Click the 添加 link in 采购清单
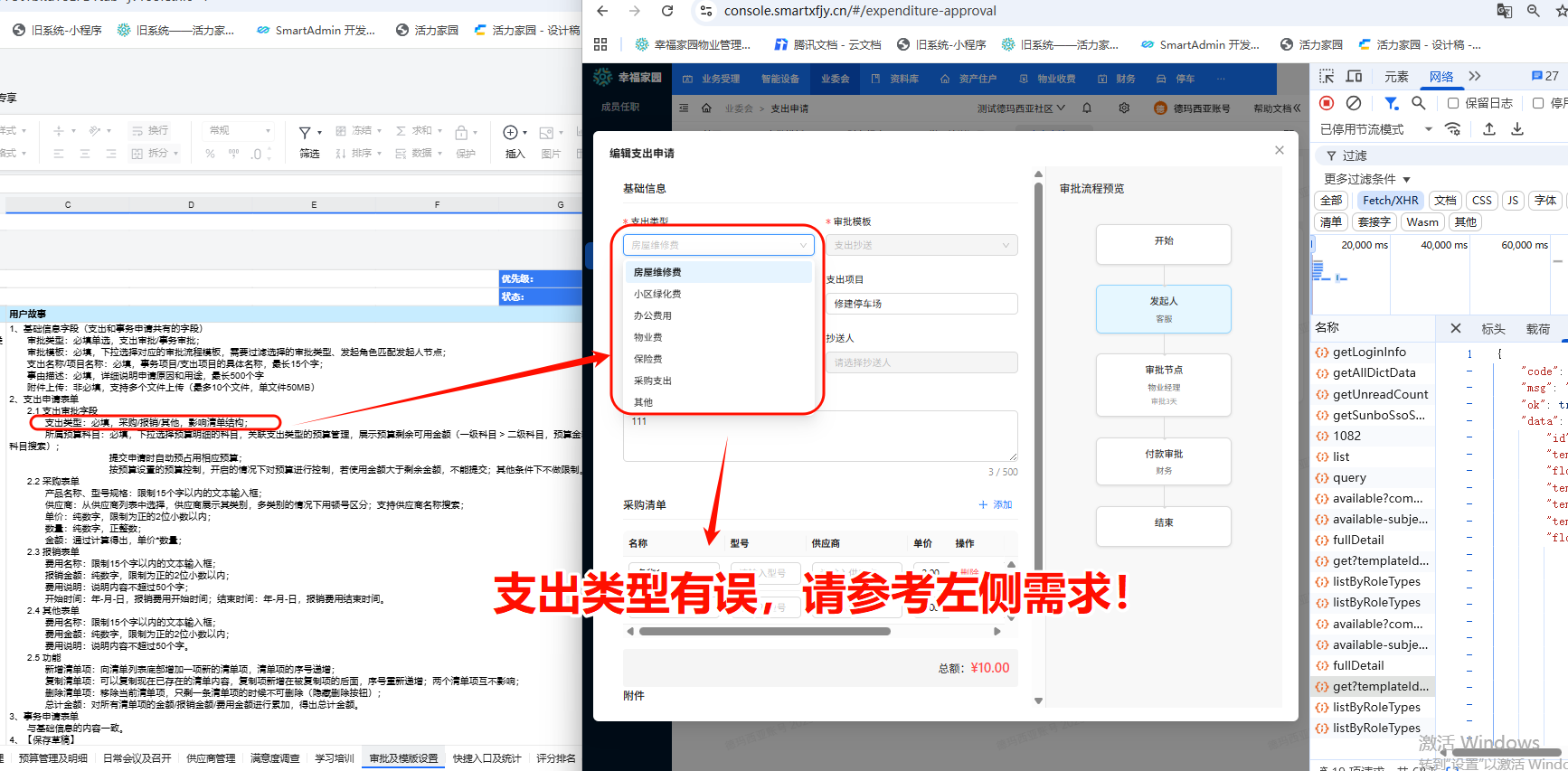 pos(996,504)
